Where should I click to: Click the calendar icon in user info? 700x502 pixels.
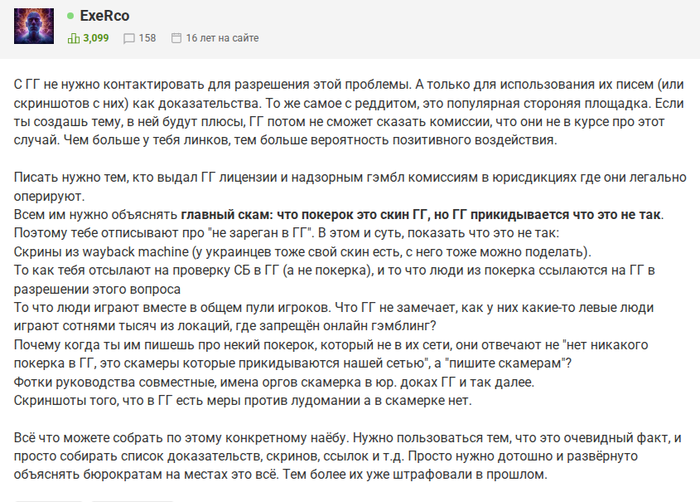pyautogui.click(x=177, y=39)
